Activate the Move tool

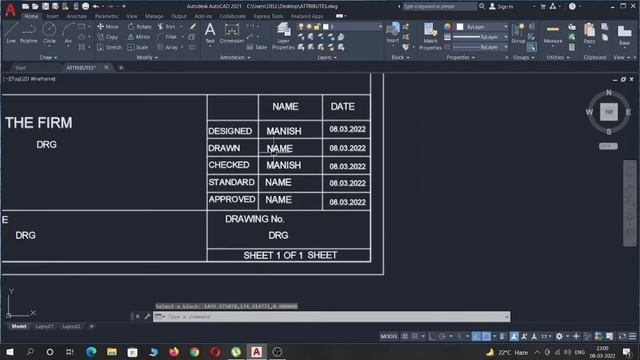[x=108, y=27]
